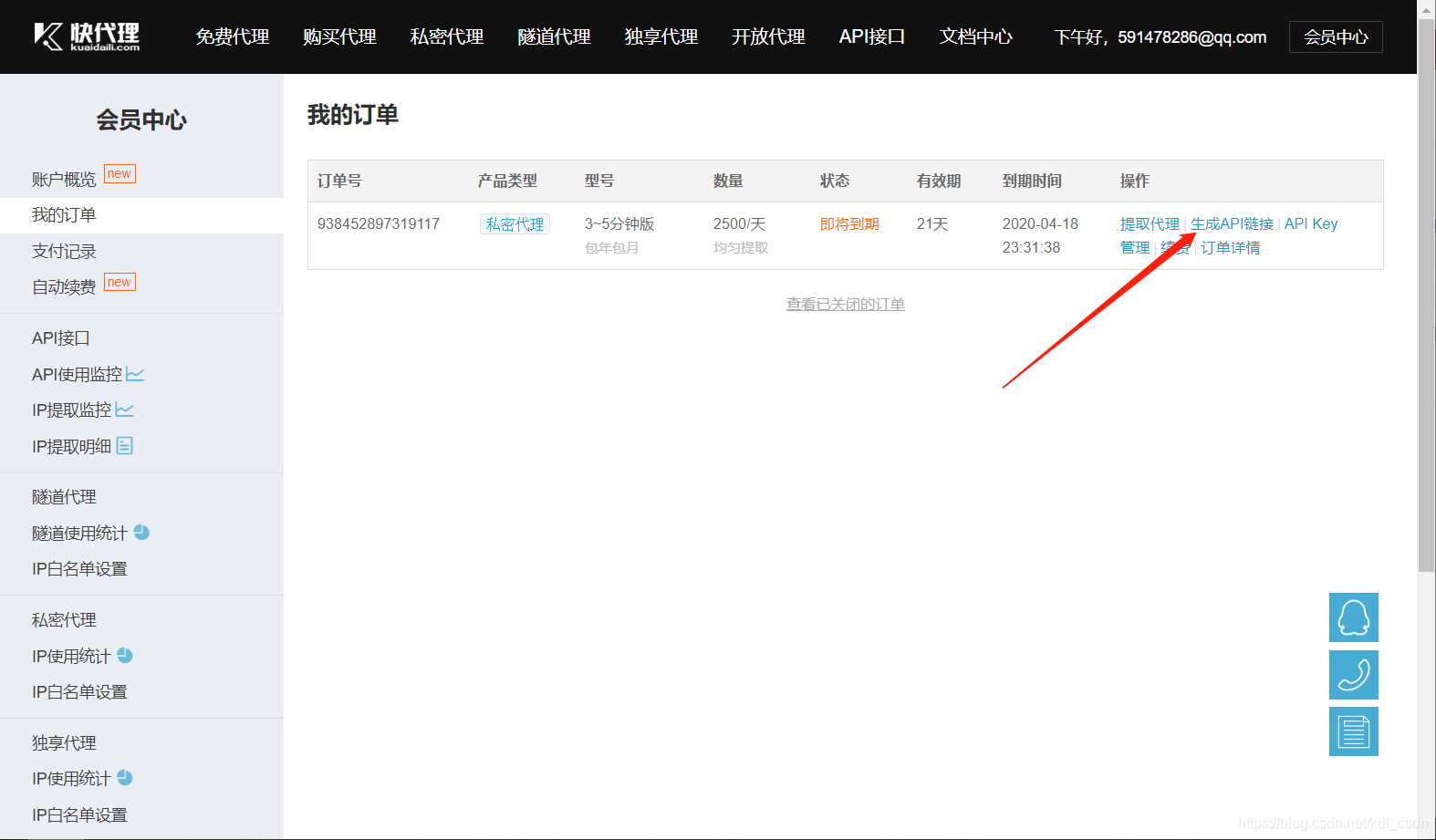Click 订单详情 link in order row
Screen dimensions: 1436x840
coord(1231,247)
